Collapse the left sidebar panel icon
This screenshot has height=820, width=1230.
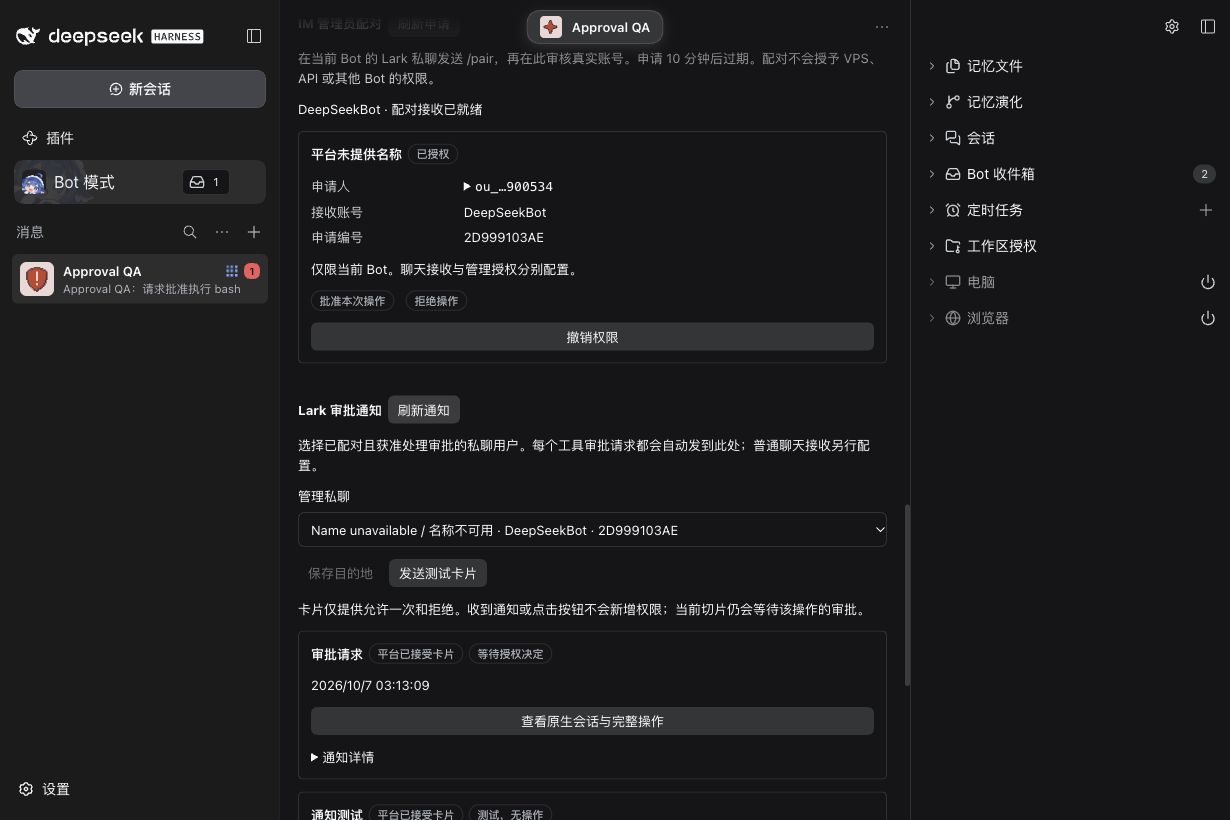[x=254, y=36]
